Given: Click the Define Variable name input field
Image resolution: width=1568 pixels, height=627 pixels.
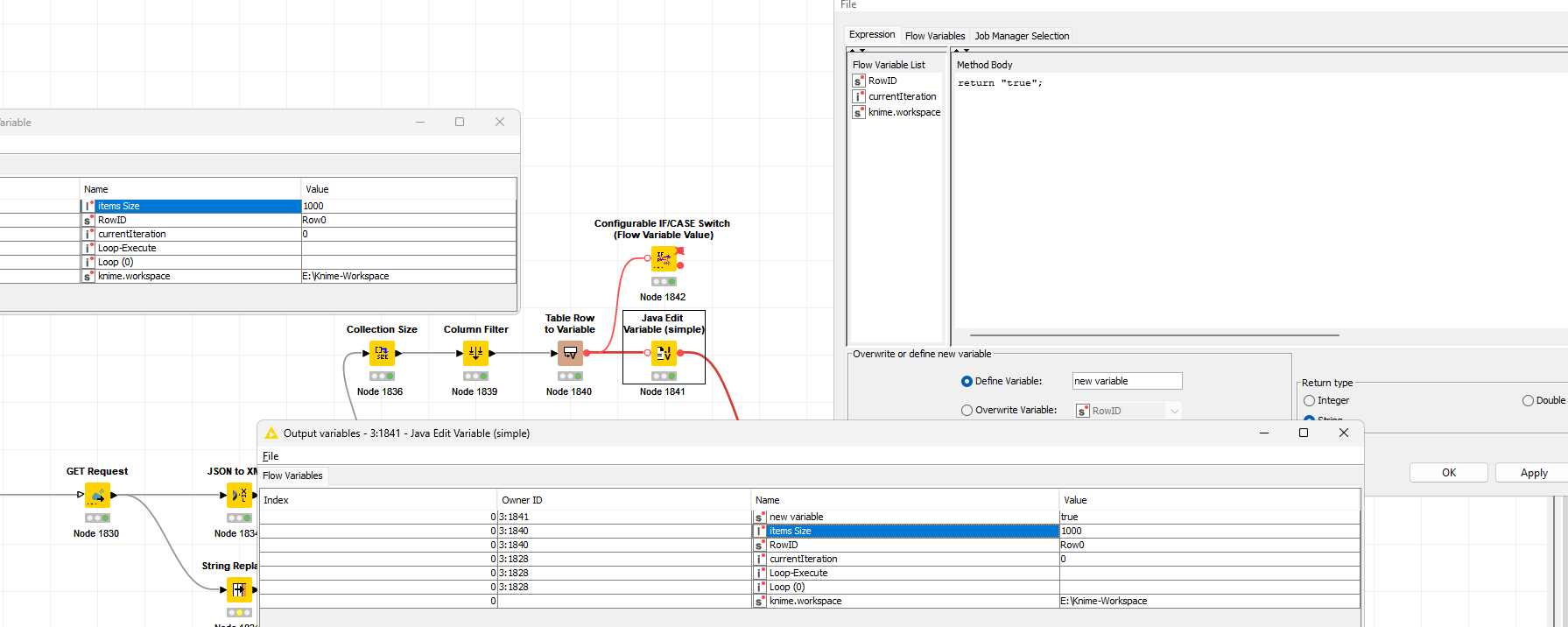Looking at the screenshot, I should point(1128,381).
